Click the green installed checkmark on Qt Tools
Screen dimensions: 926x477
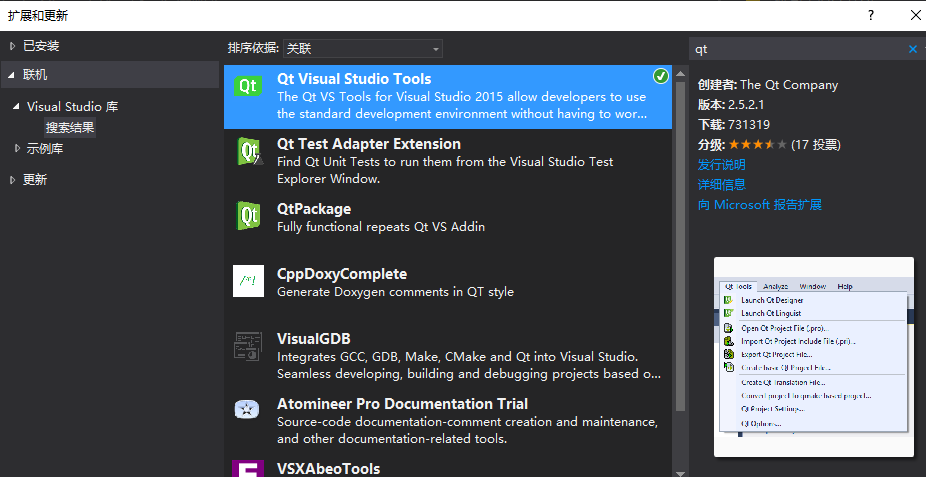(x=660, y=77)
